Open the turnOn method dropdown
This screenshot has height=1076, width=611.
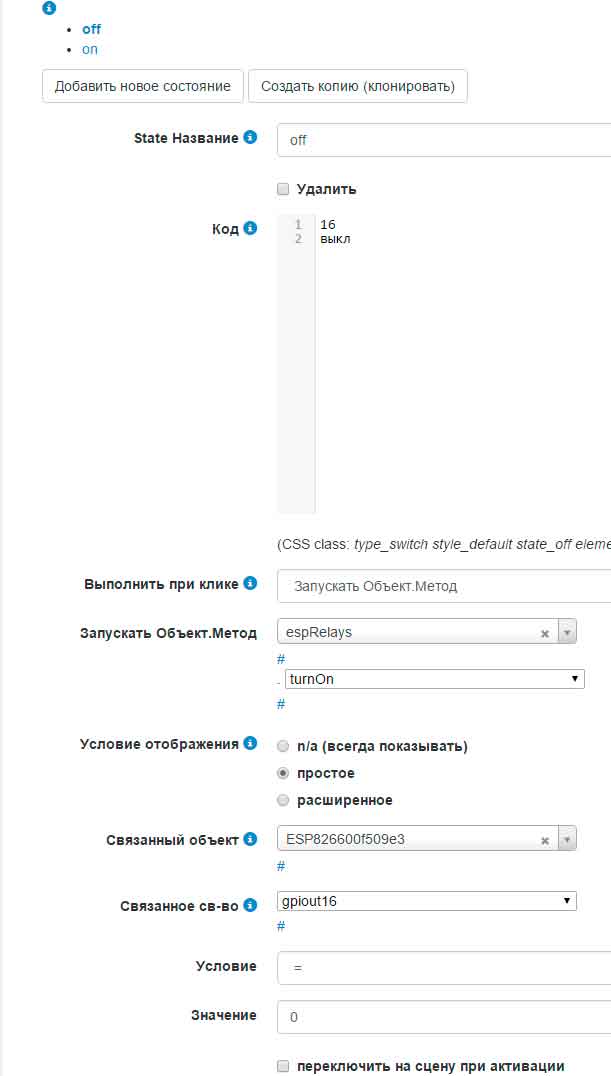(434, 679)
